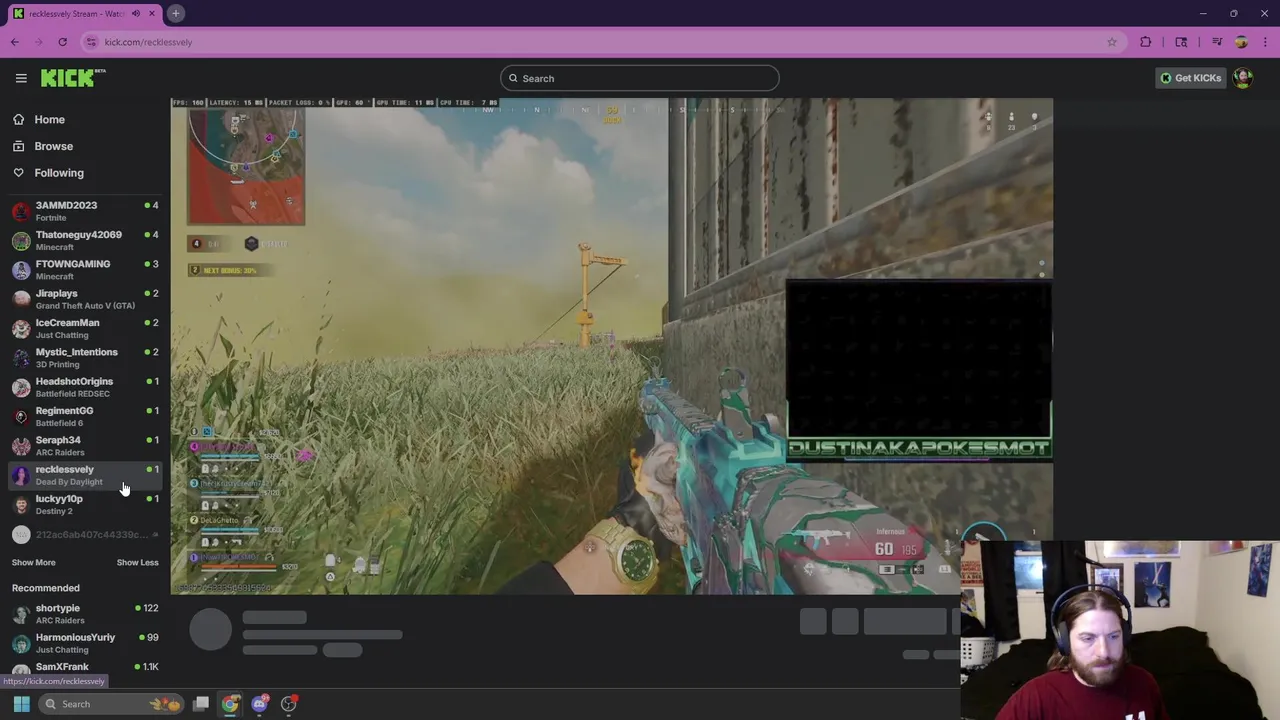The width and height of the screenshot is (1280, 720).
Task: Open FTOWNGAMING Minecraft channel
Action: tap(85, 270)
